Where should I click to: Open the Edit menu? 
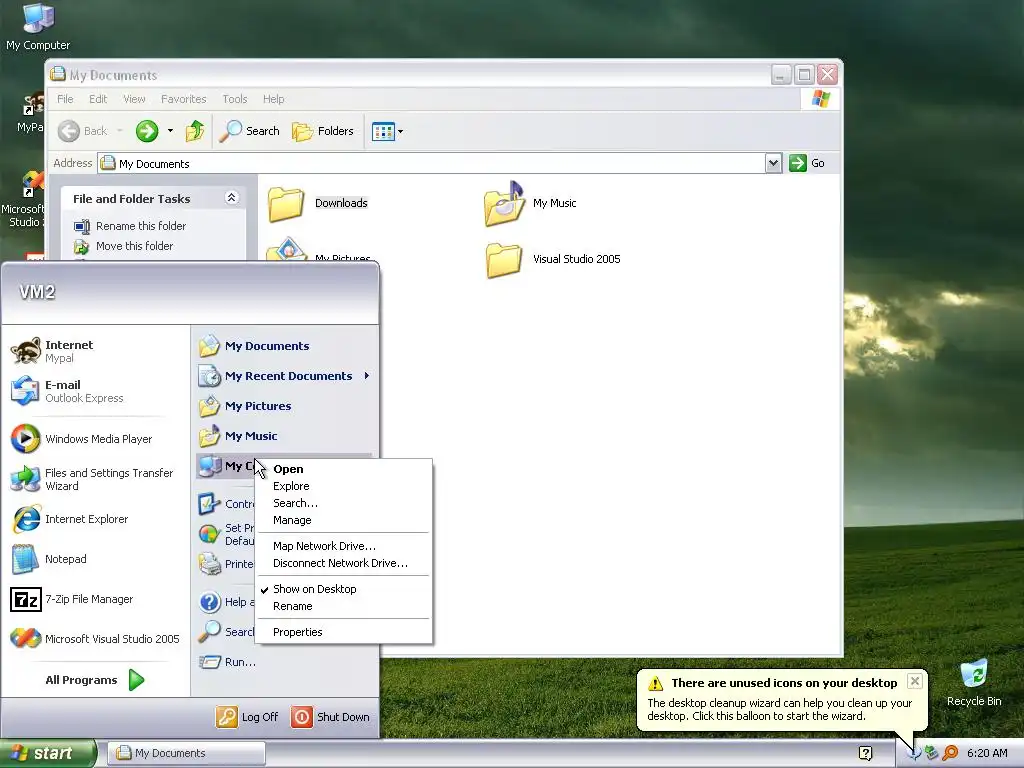pos(98,99)
